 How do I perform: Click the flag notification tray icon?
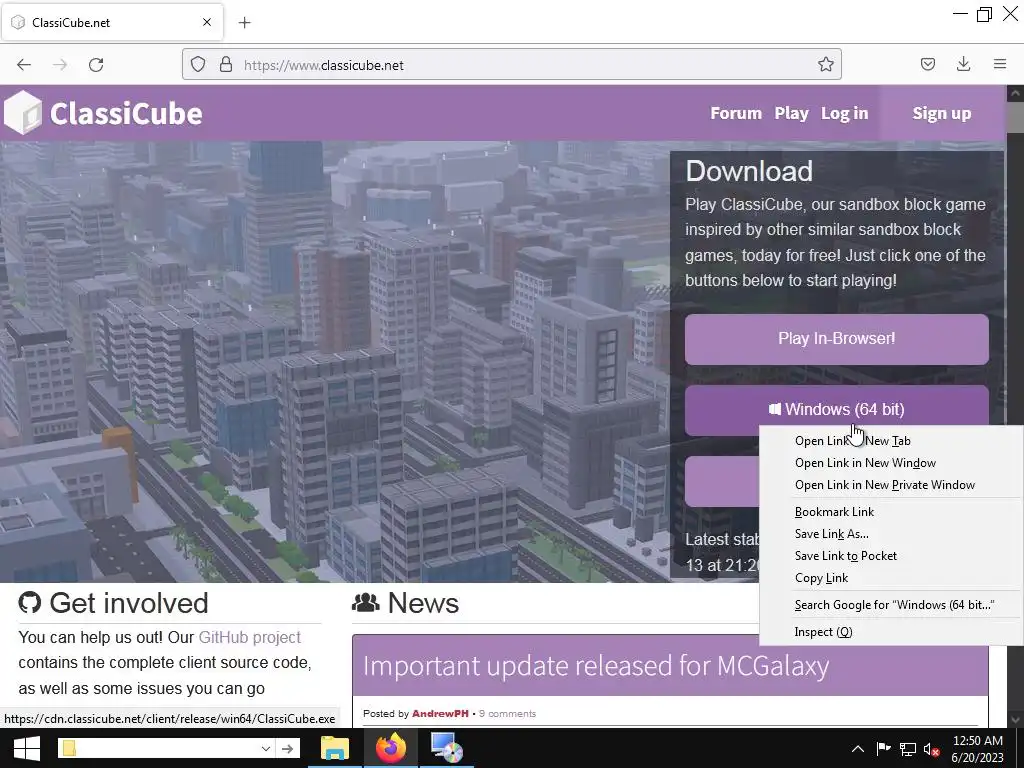click(x=883, y=749)
